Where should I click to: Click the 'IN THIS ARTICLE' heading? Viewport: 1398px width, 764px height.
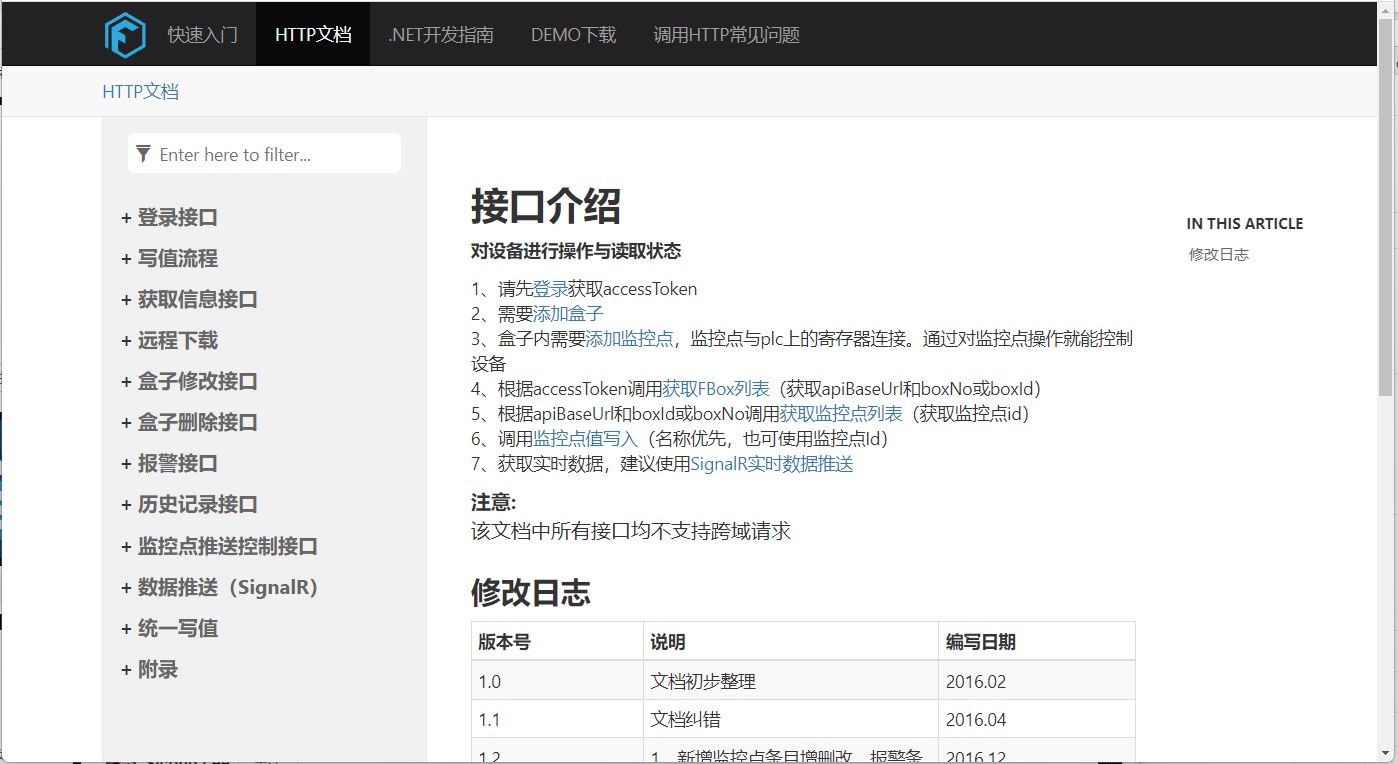click(x=1245, y=224)
